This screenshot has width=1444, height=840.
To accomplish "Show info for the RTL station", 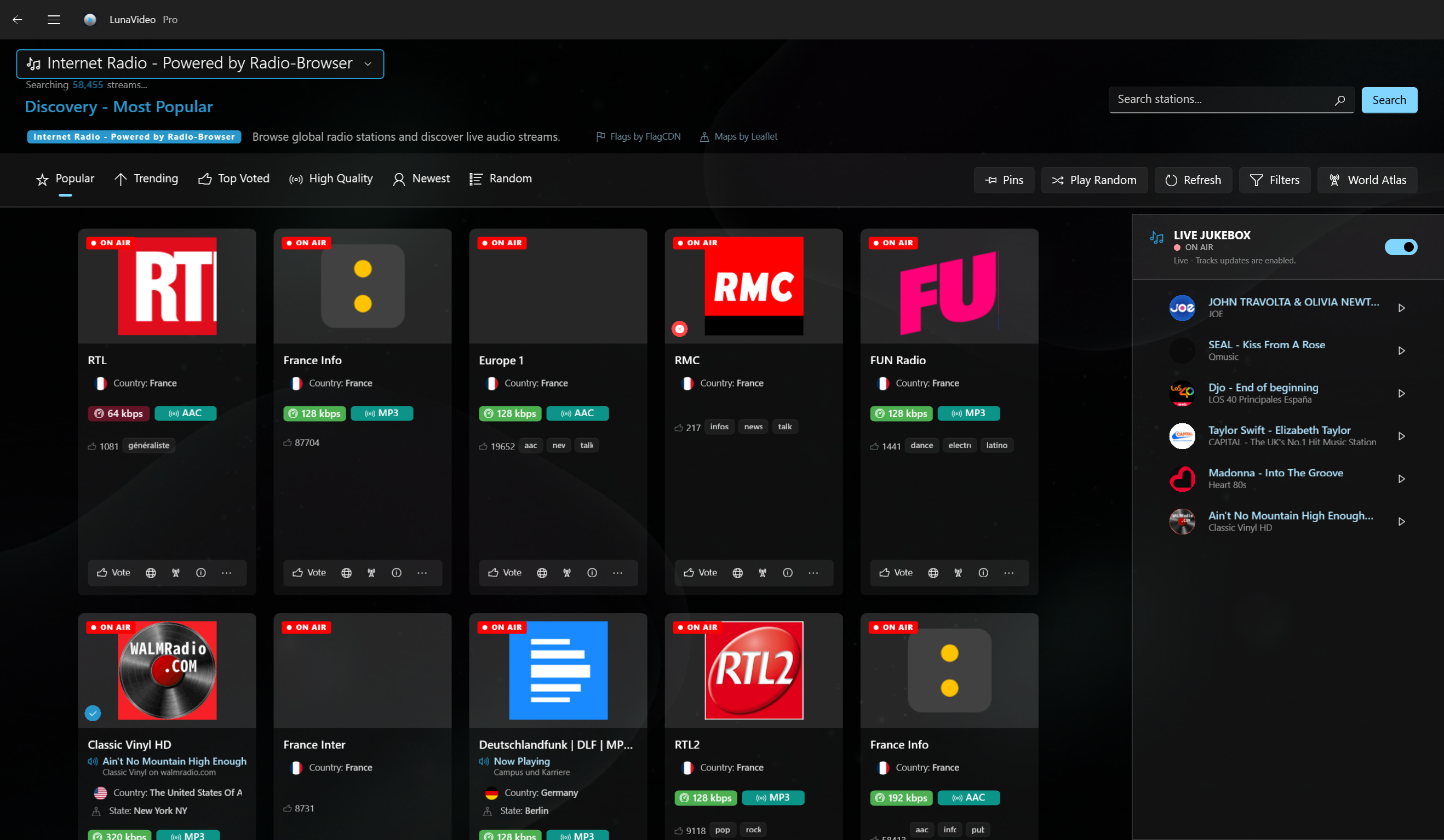I will 201,572.
